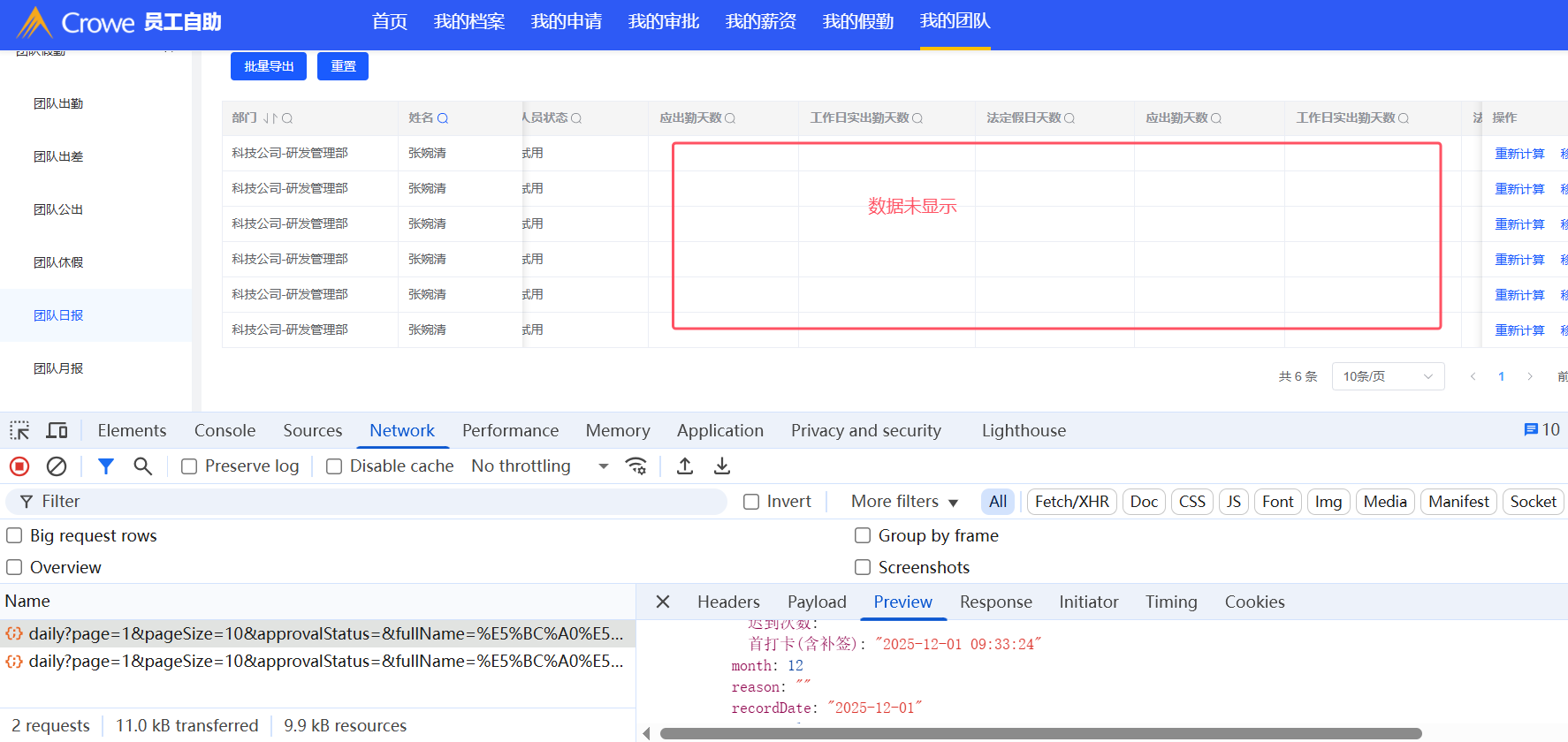
Task: Clear the network log
Action: tap(57, 466)
